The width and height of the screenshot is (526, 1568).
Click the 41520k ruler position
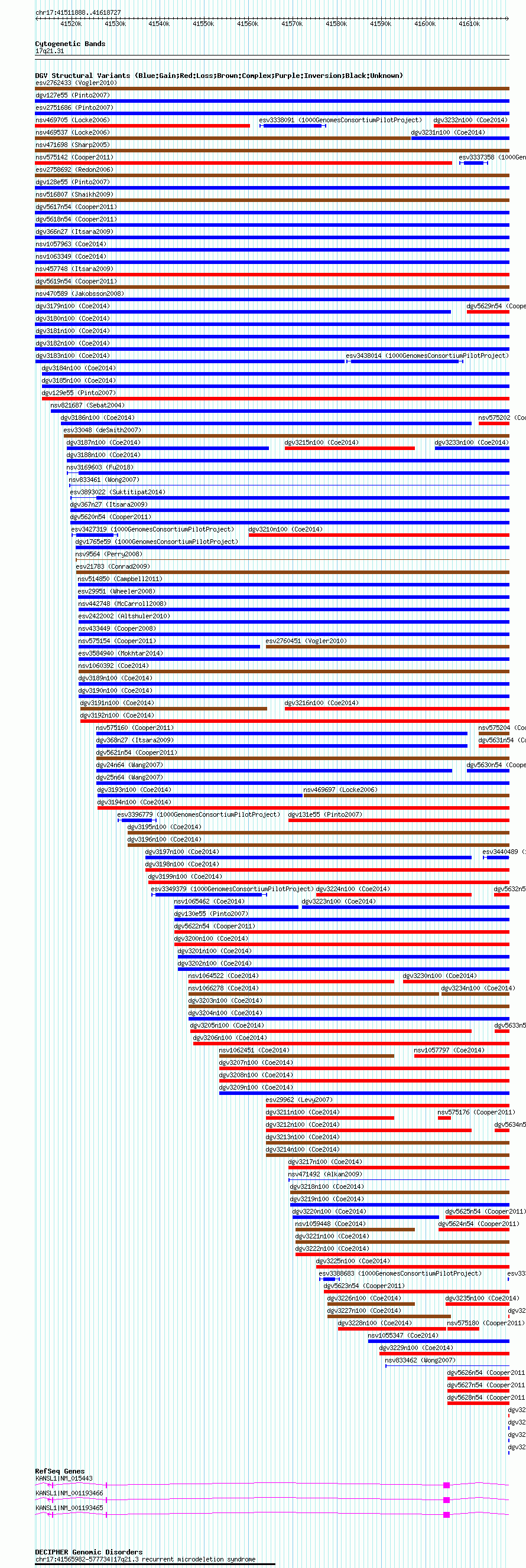pyautogui.click(x=72, y=24)
